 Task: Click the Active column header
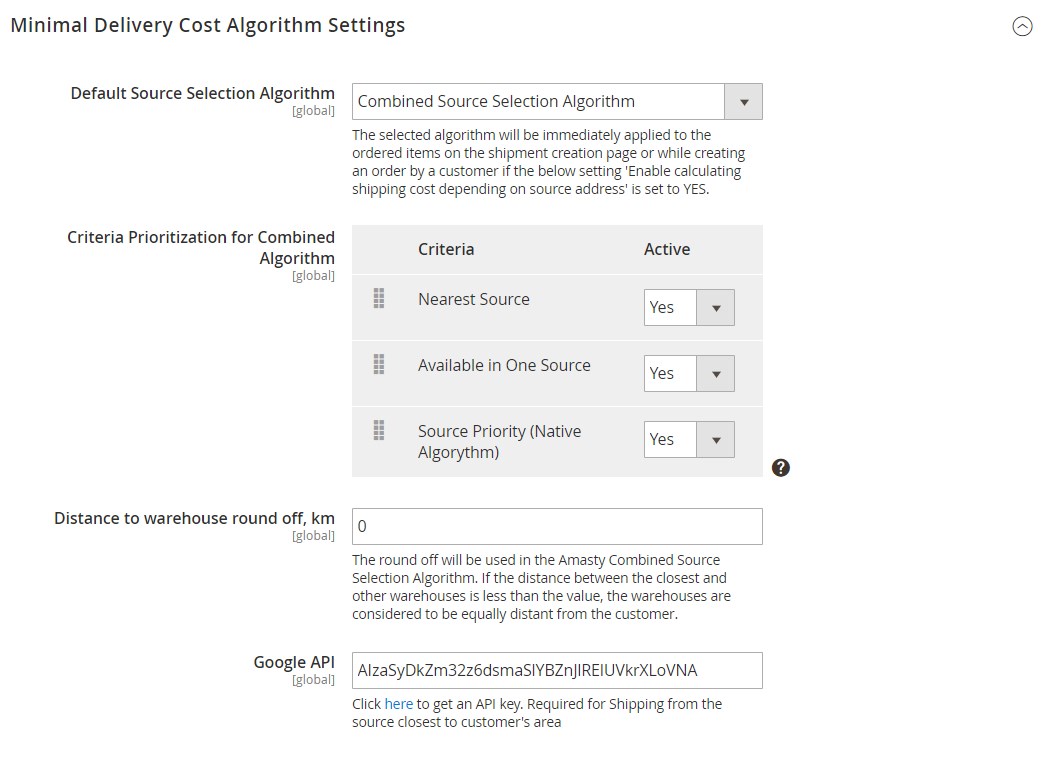point(667,249)
